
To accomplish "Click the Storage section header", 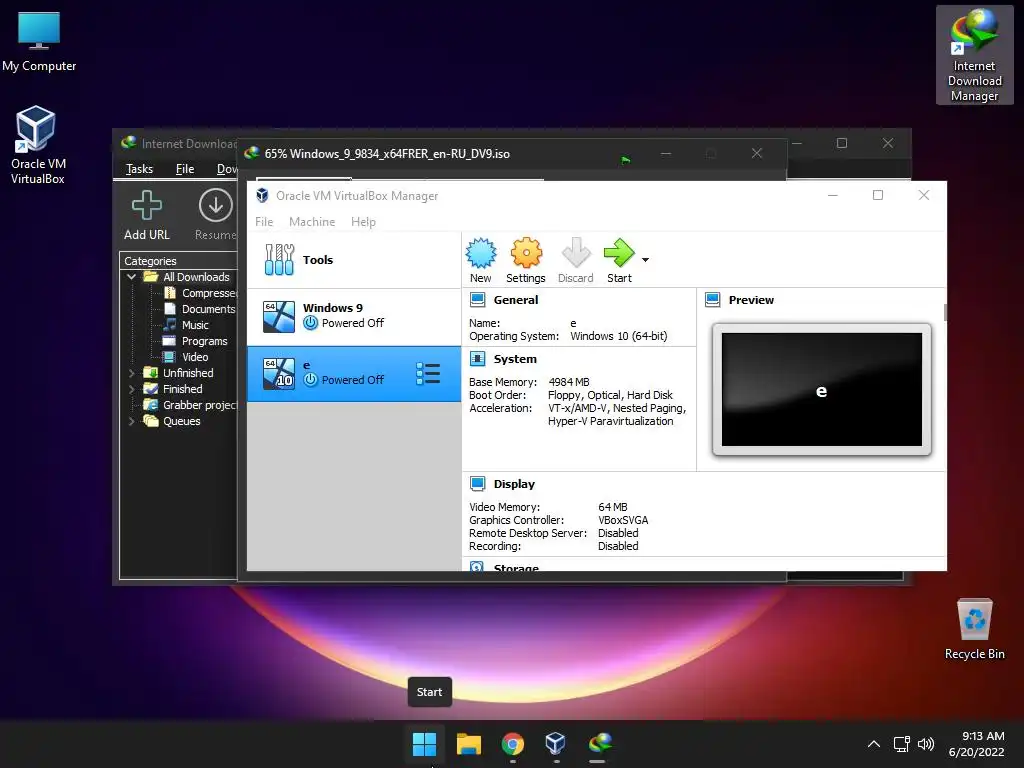I will tap(516, 567).
